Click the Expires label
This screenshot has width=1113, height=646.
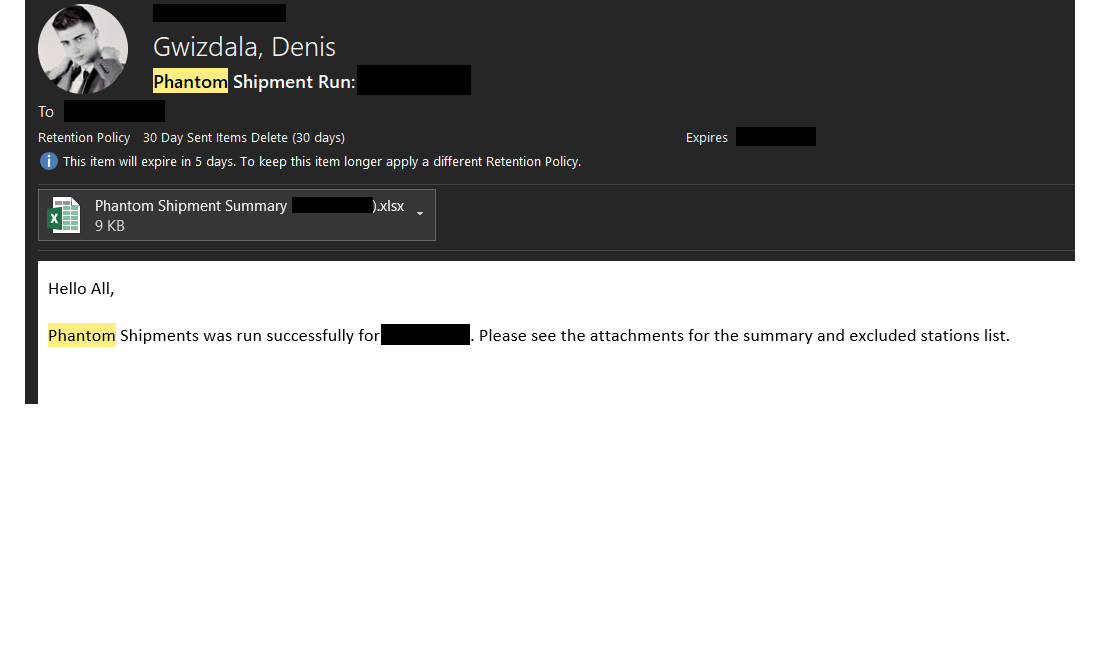(x=706, y=138)
